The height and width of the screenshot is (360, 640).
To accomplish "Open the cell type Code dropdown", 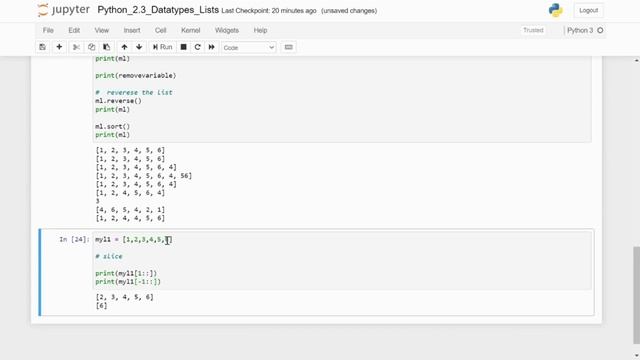I will (249, 48).
